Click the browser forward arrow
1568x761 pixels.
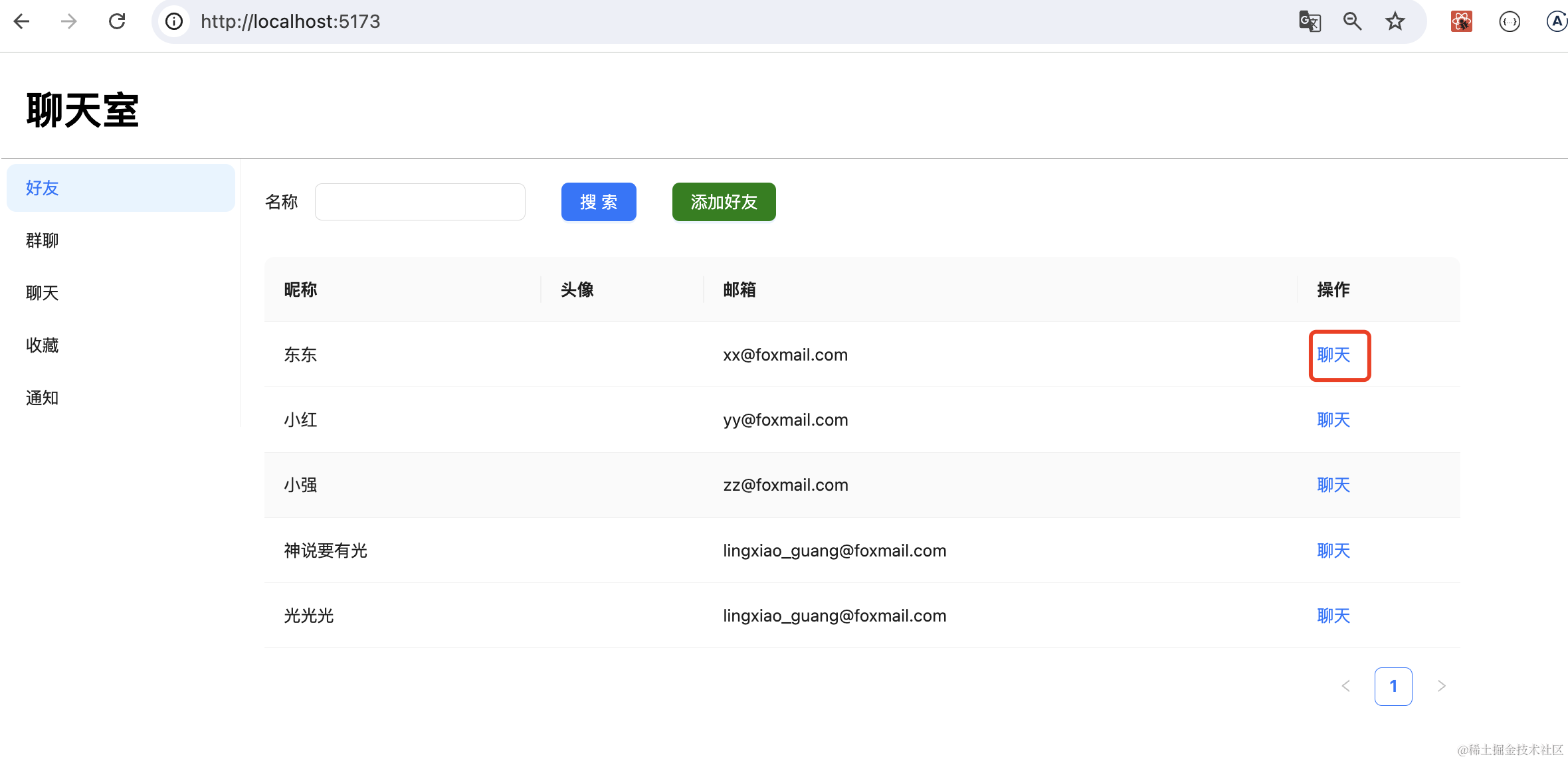(68, 21)
